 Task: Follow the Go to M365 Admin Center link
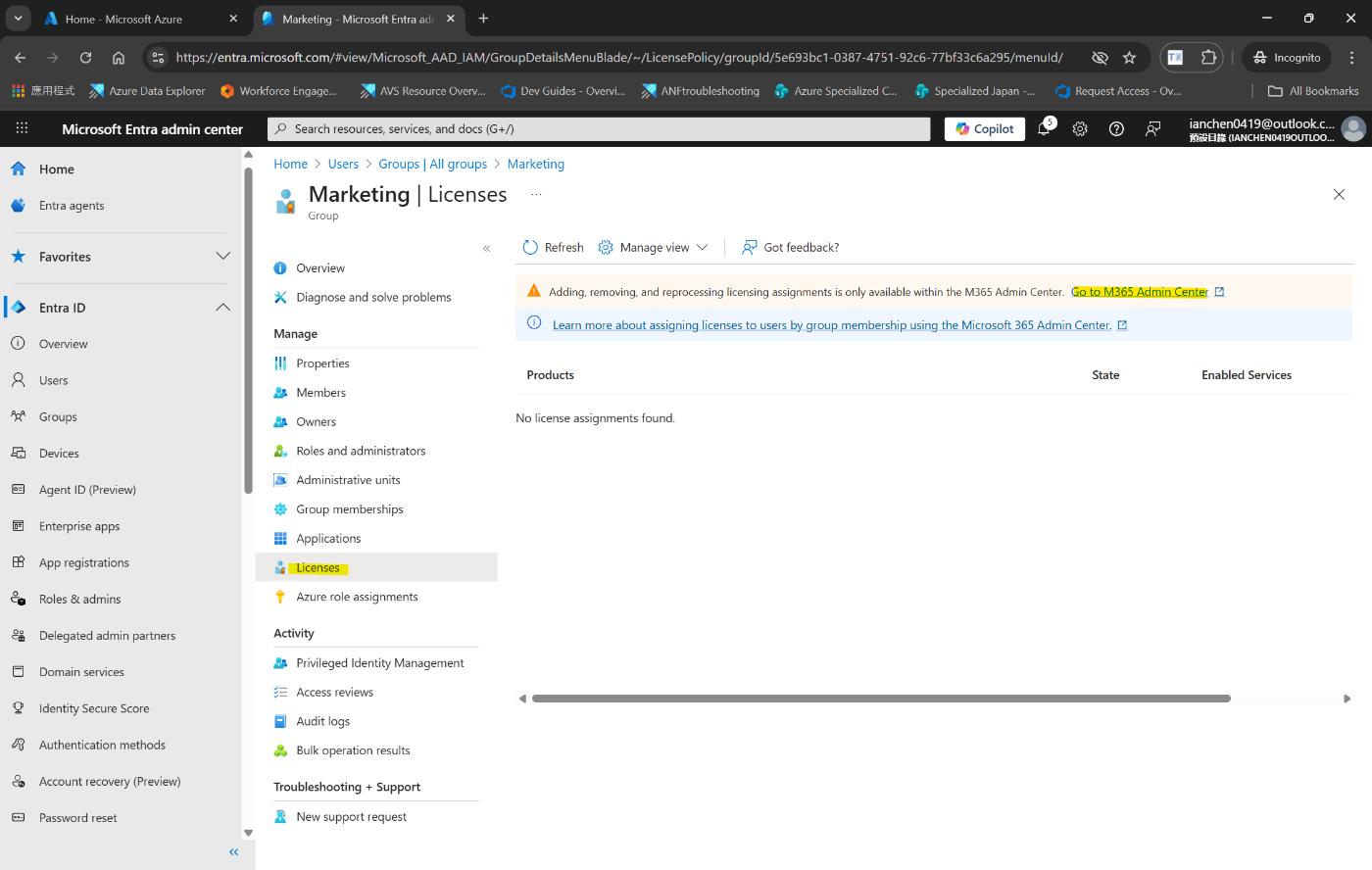(x=1139, y=292)
